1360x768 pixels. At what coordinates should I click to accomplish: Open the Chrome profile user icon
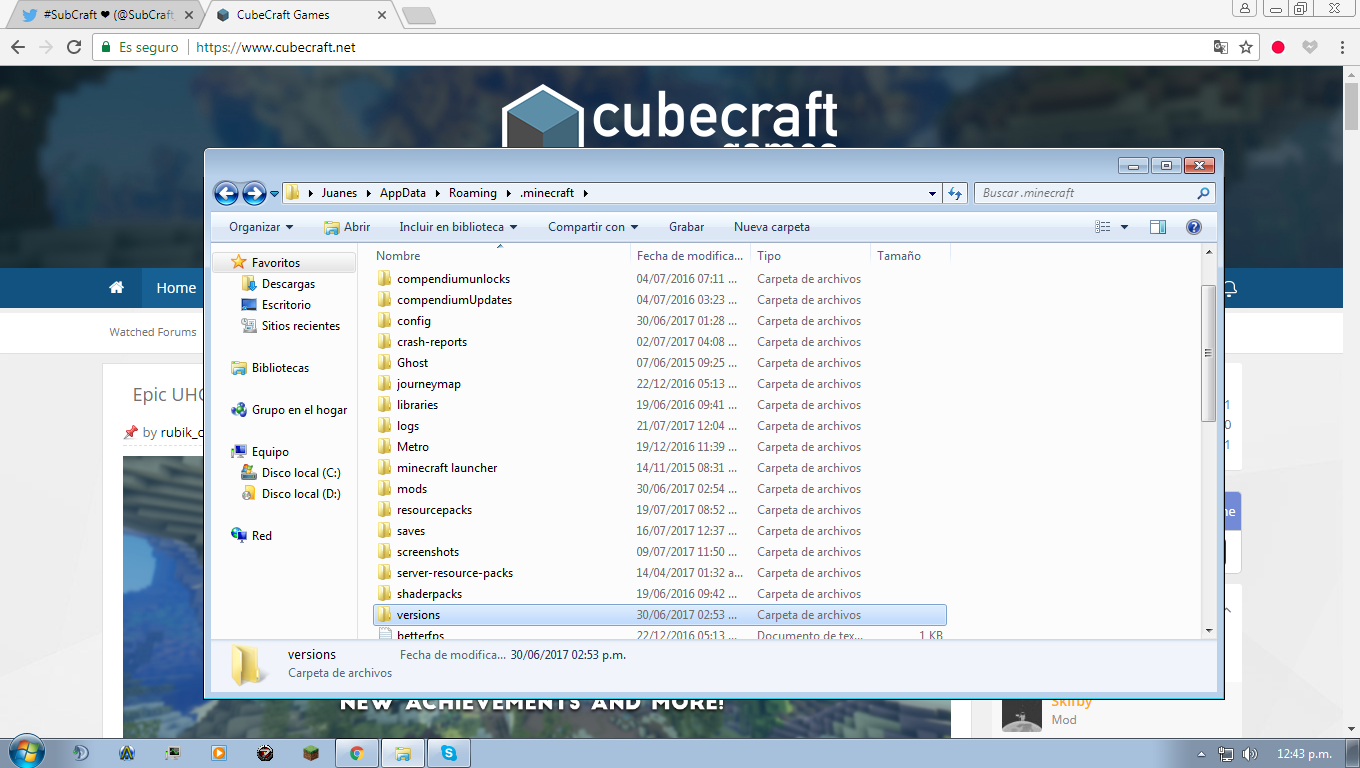tap(1245, 8)
